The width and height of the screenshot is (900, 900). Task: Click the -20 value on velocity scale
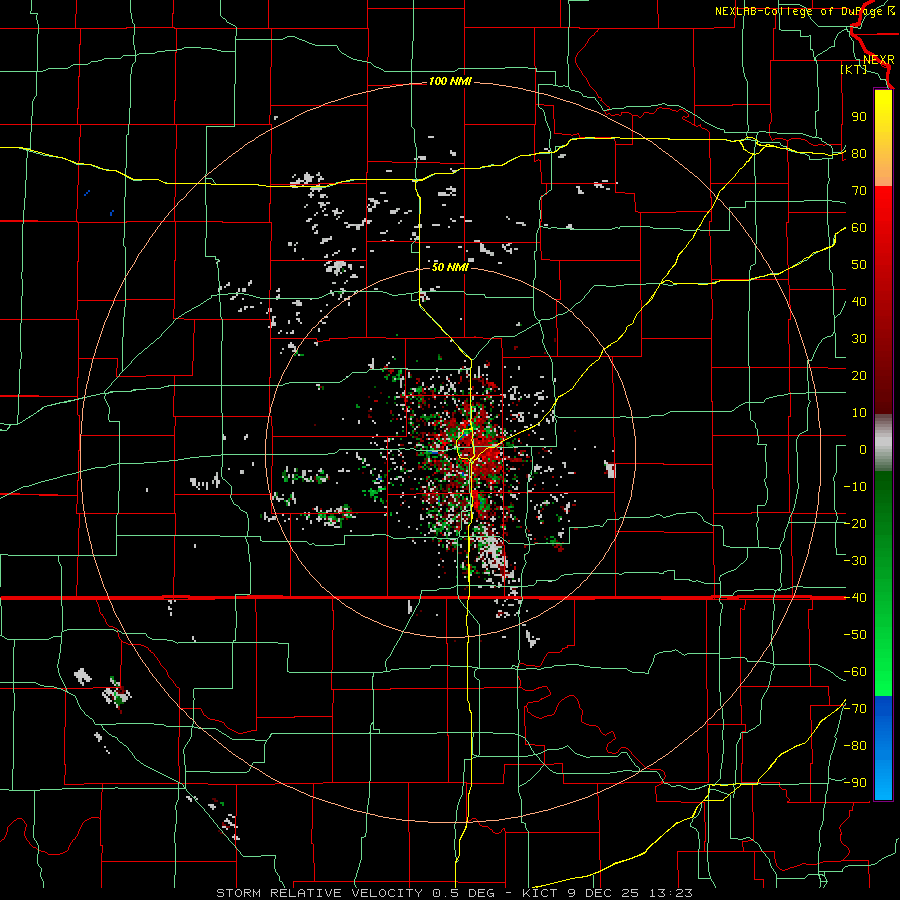(x=855, y=524)
